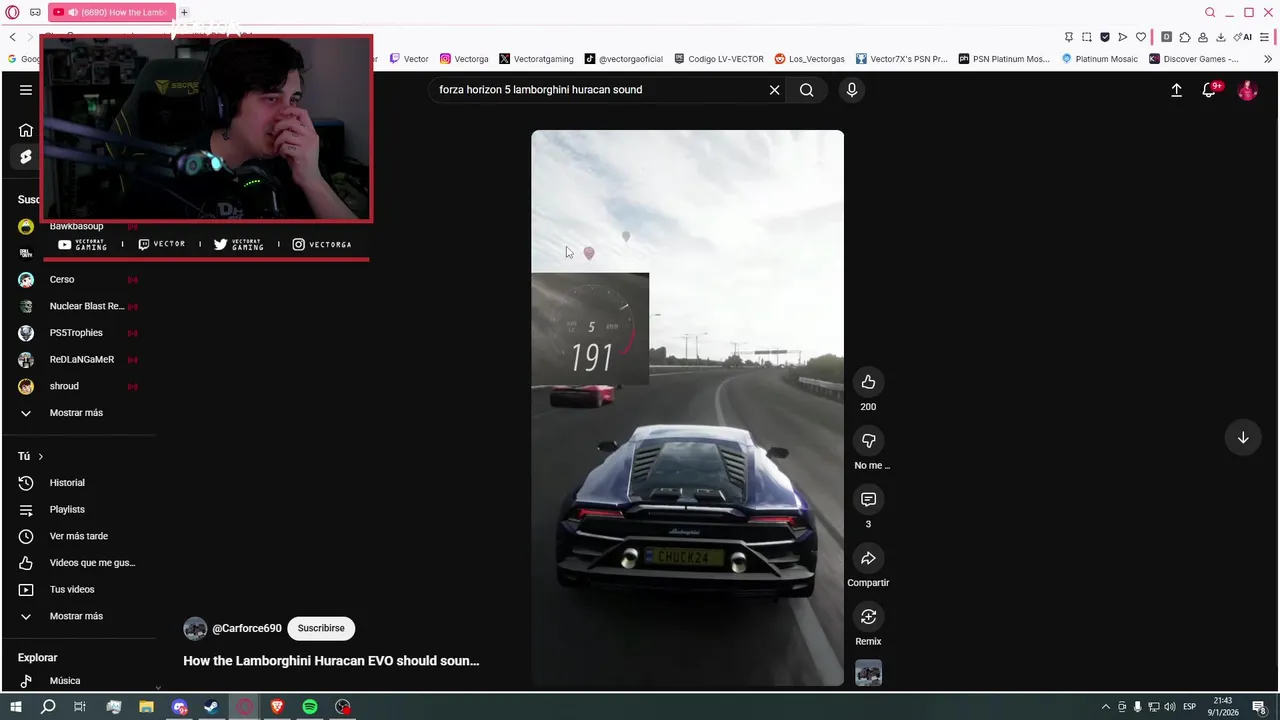The image size is (1280, 720).
Task: Expand the Tú section chevron
Action: click(x=40, y=456)
